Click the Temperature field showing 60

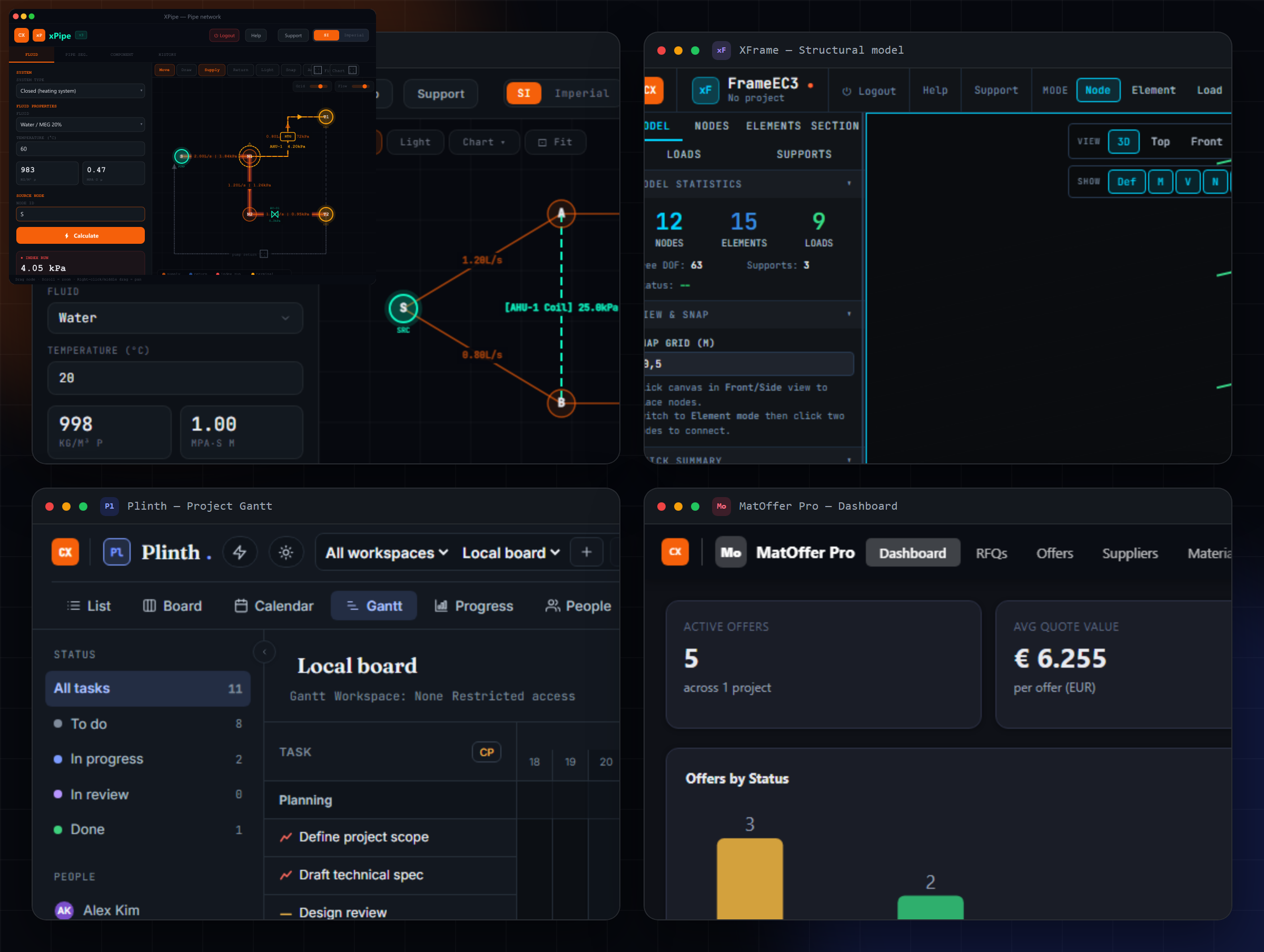pyautogui.click(x=81, y=149)
